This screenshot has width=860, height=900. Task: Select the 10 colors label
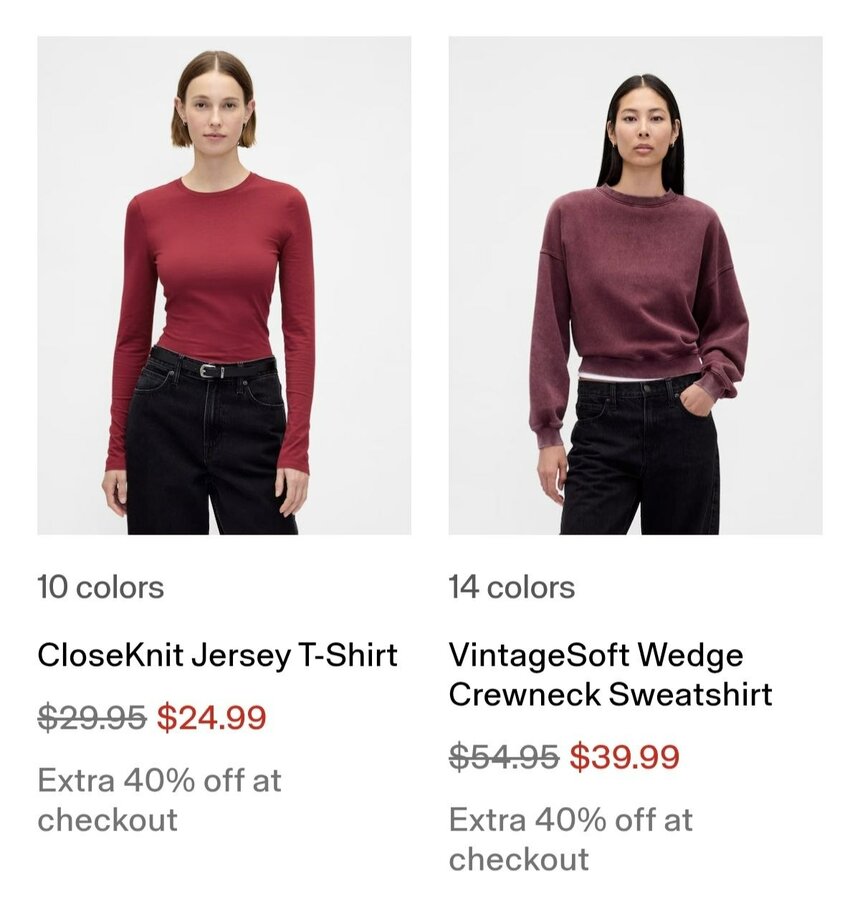[100, 587]
